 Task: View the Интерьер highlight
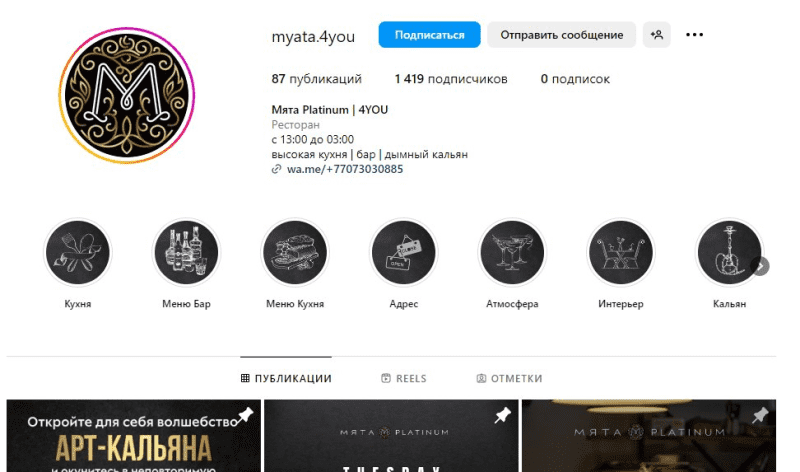click(621, 253)
